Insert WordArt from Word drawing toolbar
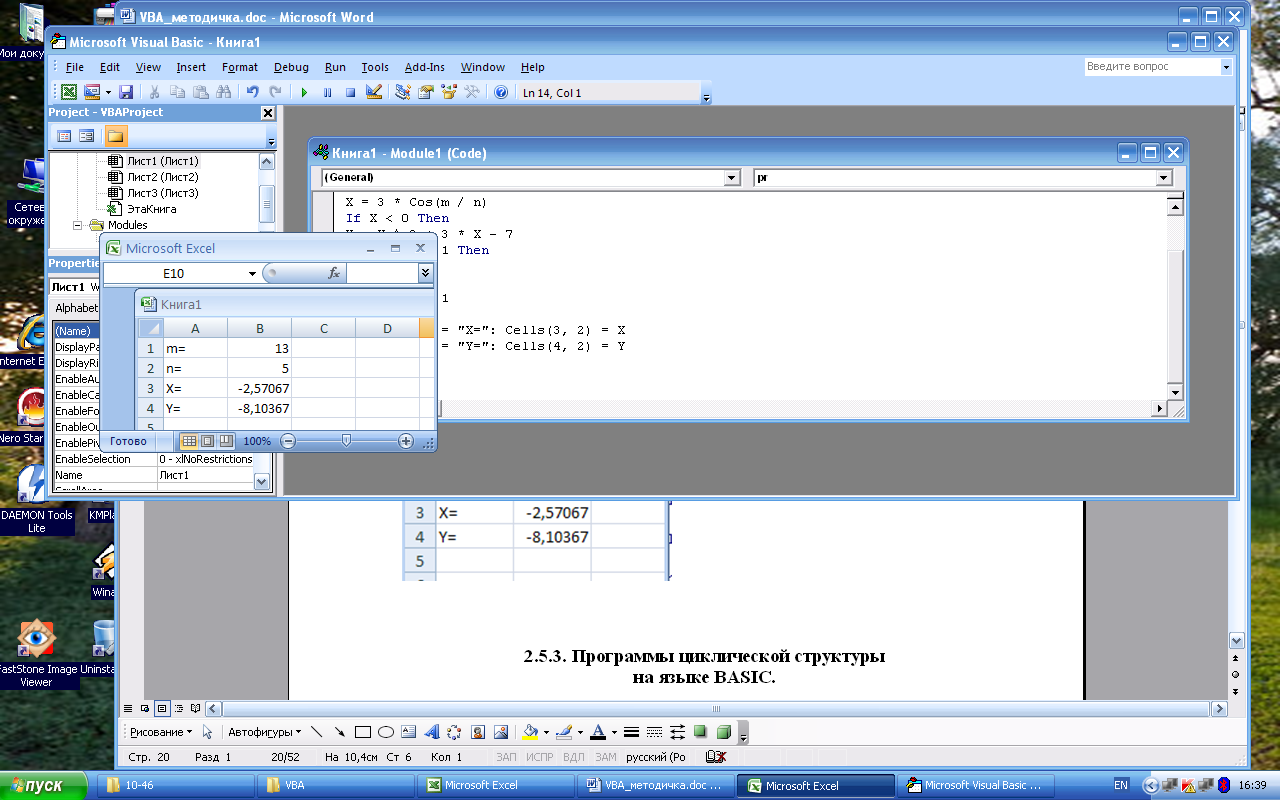This screenshot has width=1280, height=800. coord(432,732)
